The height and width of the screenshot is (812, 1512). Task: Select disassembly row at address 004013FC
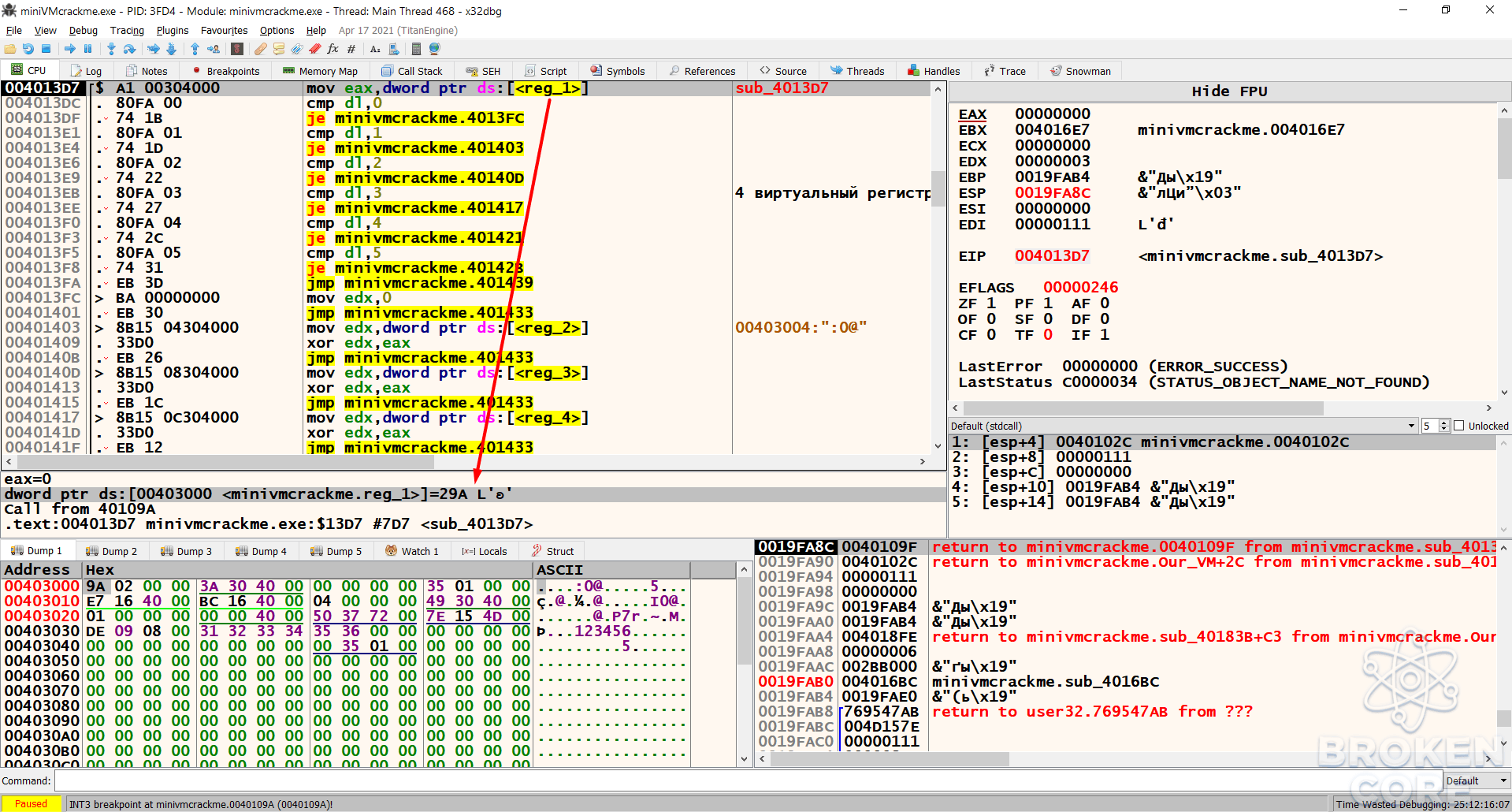465,298
